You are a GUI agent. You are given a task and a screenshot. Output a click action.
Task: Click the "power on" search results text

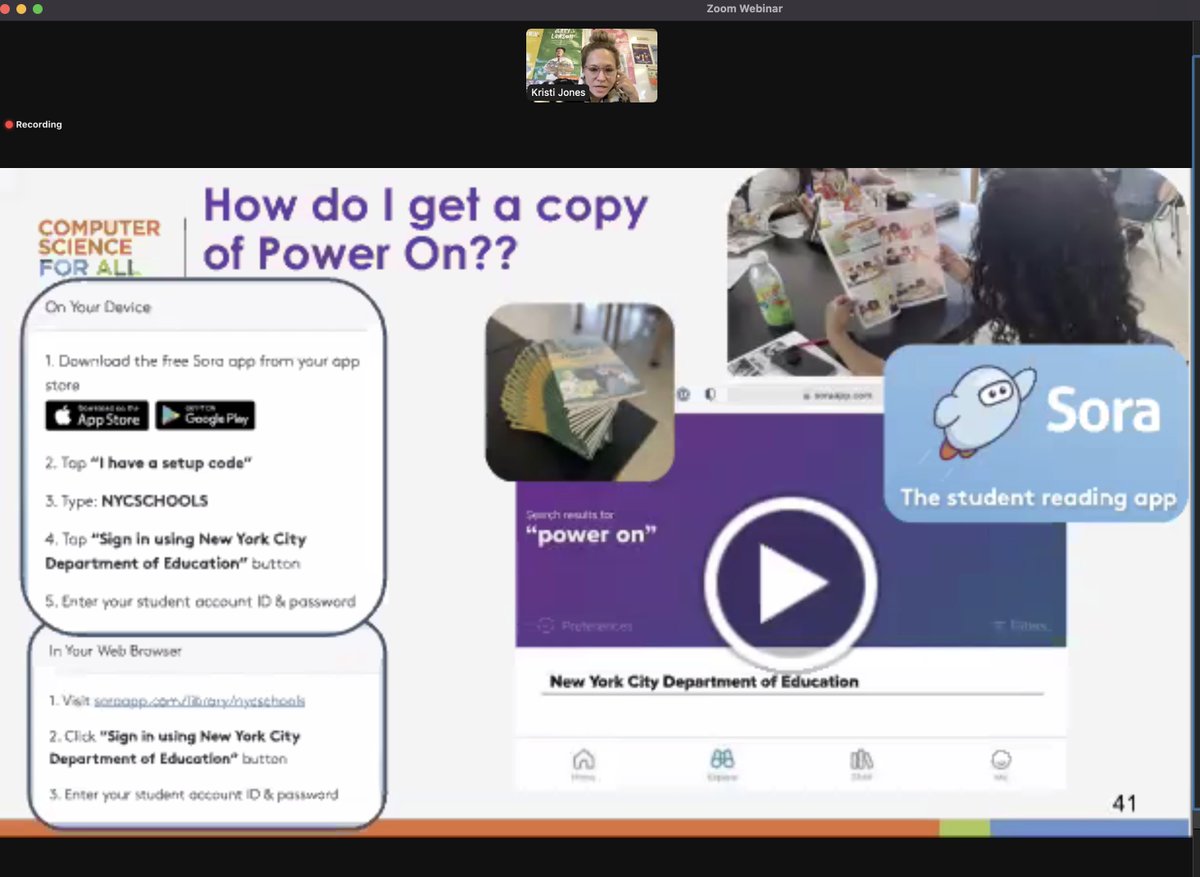(592, 534)
